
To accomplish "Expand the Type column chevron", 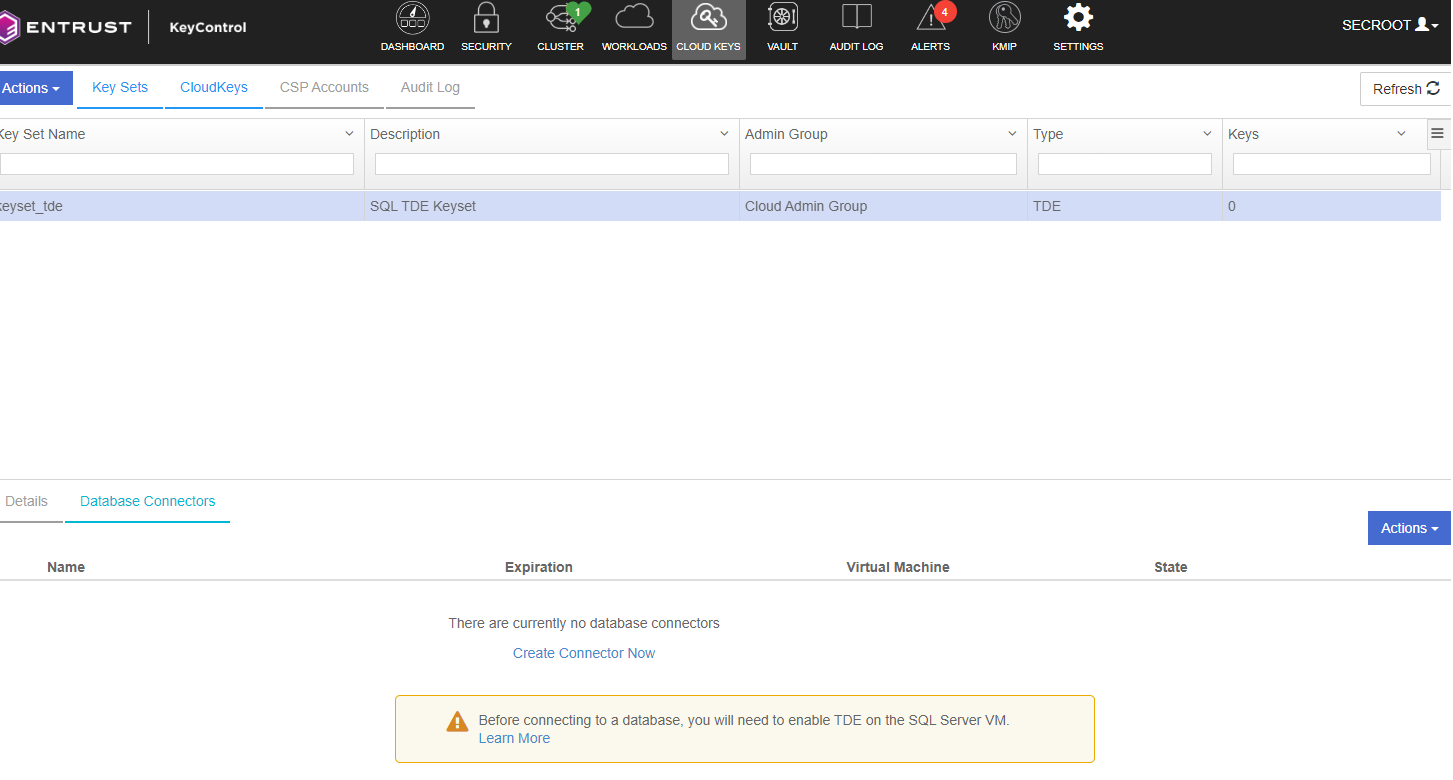I will [1207, 134].
